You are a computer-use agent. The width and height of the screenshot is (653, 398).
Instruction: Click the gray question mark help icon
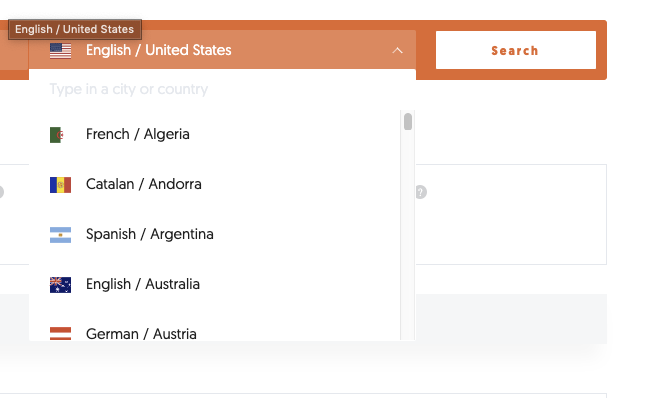tap(421, 192)
